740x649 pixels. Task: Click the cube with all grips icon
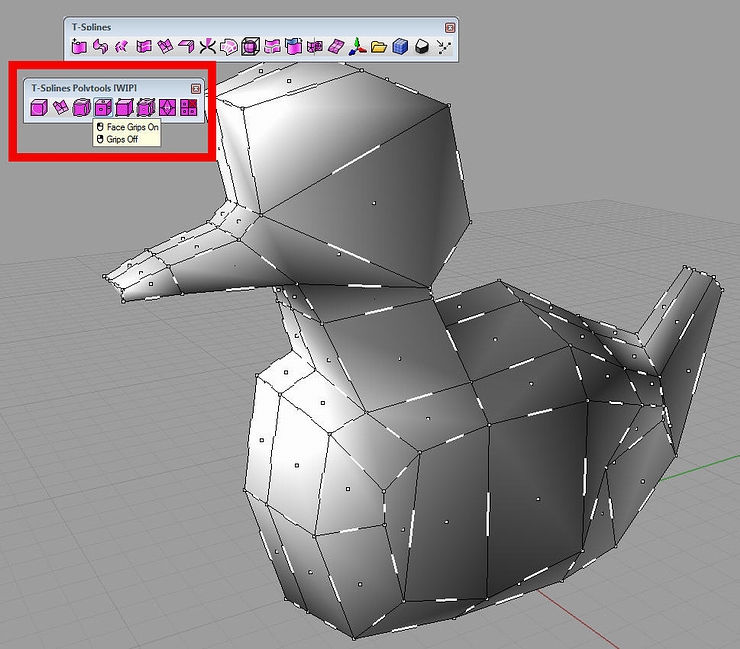146,108
